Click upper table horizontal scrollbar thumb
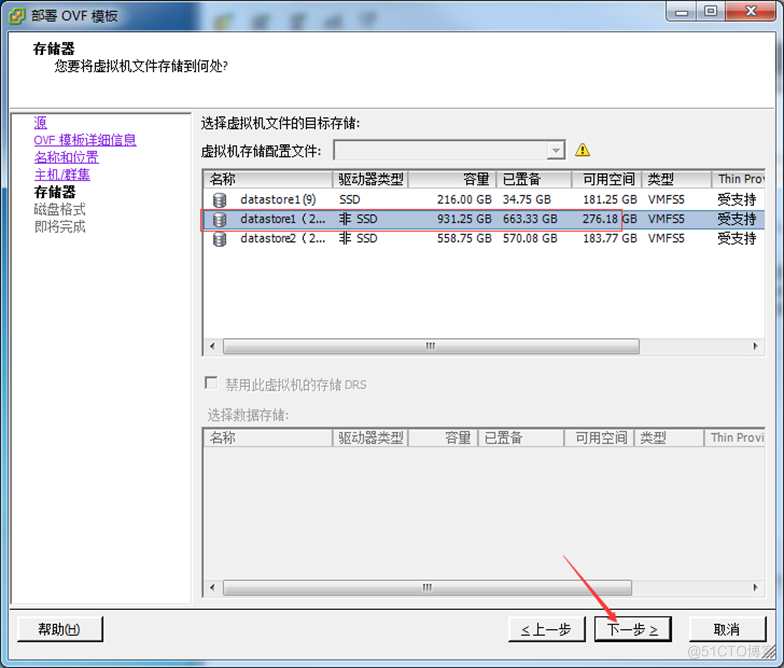Viewport: 784px width, 668px height. pos(431,346)
